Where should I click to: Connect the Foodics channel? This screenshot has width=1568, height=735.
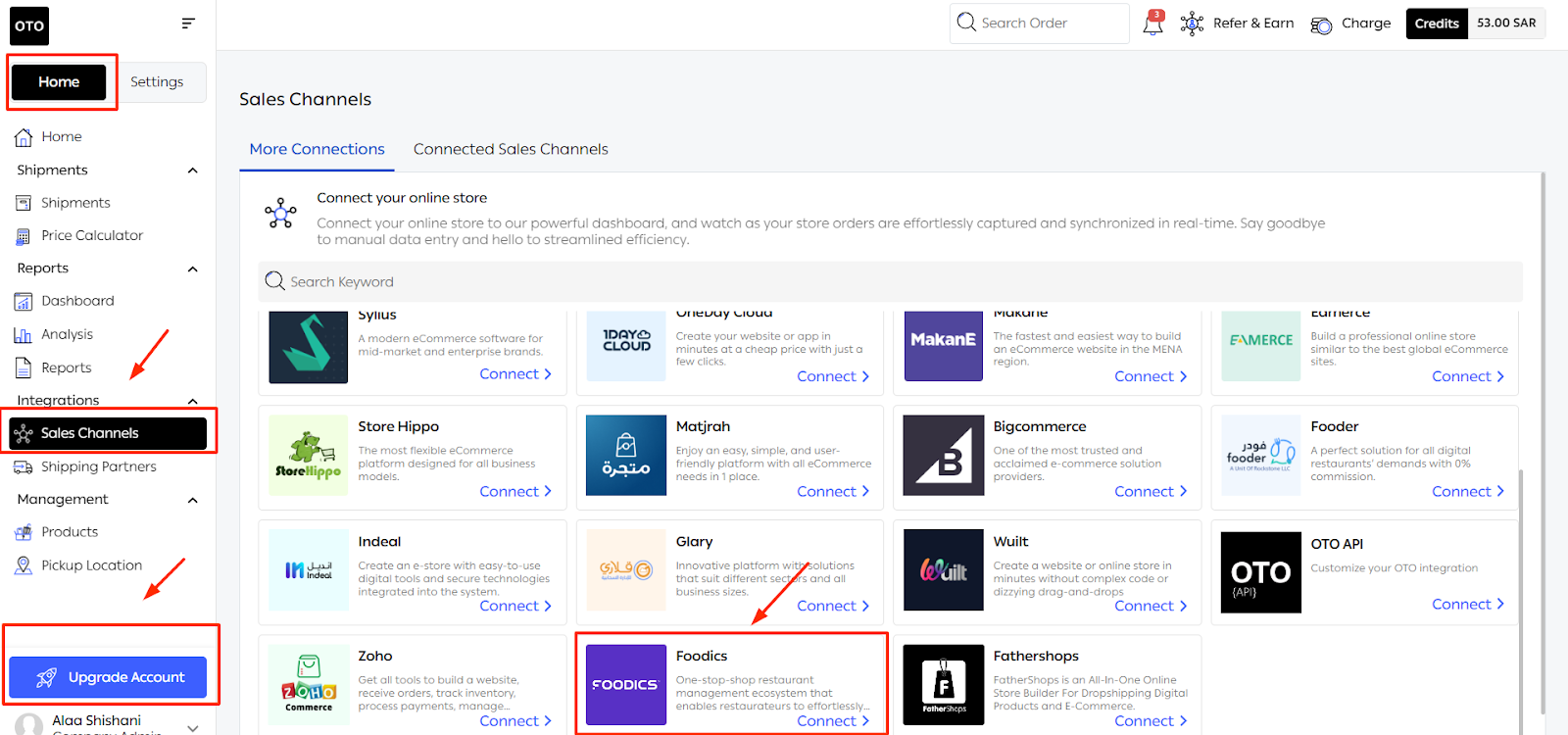pyautogui.click(x=833, y=720)
